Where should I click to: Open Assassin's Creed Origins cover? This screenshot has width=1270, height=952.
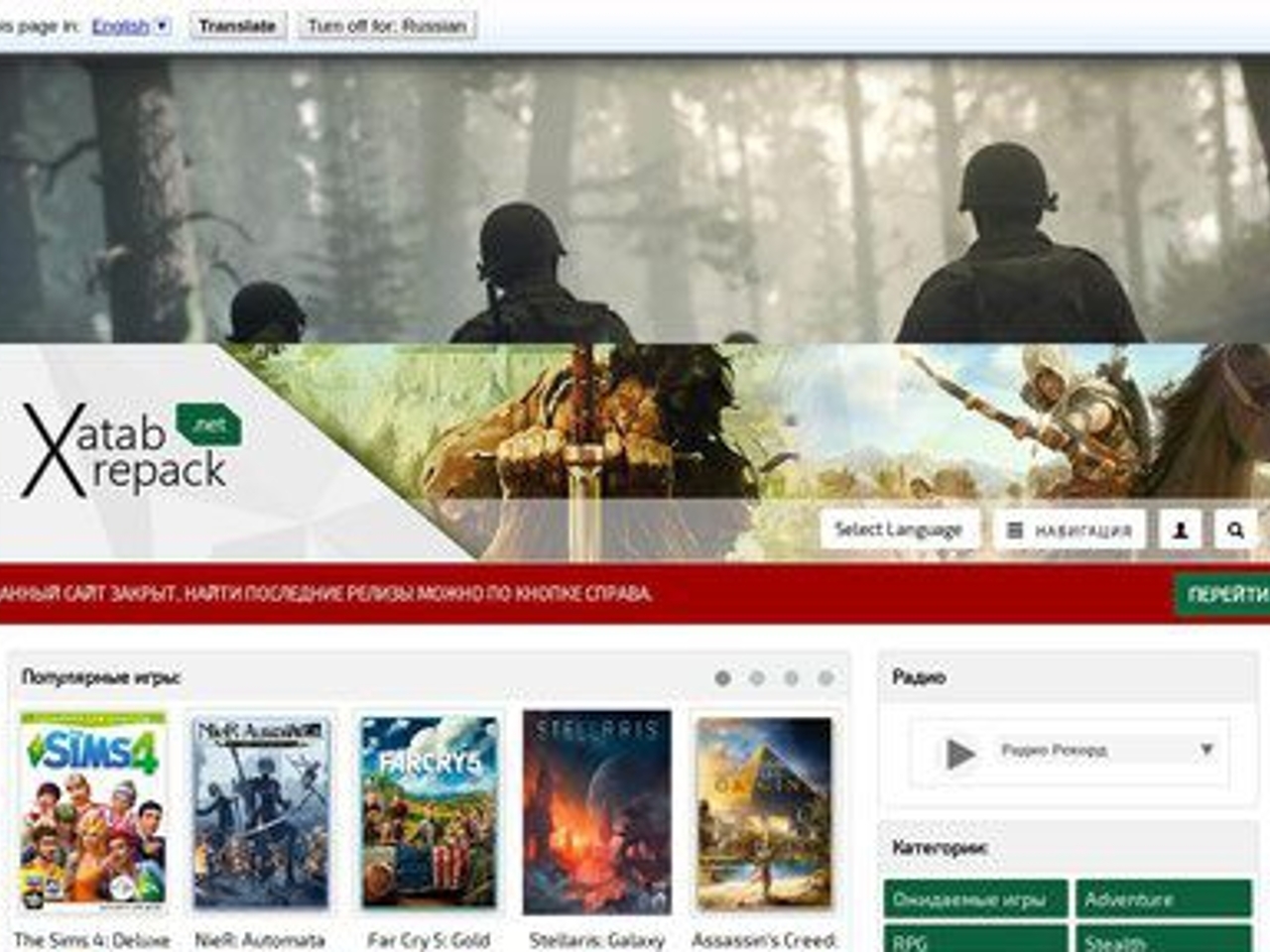764,811
